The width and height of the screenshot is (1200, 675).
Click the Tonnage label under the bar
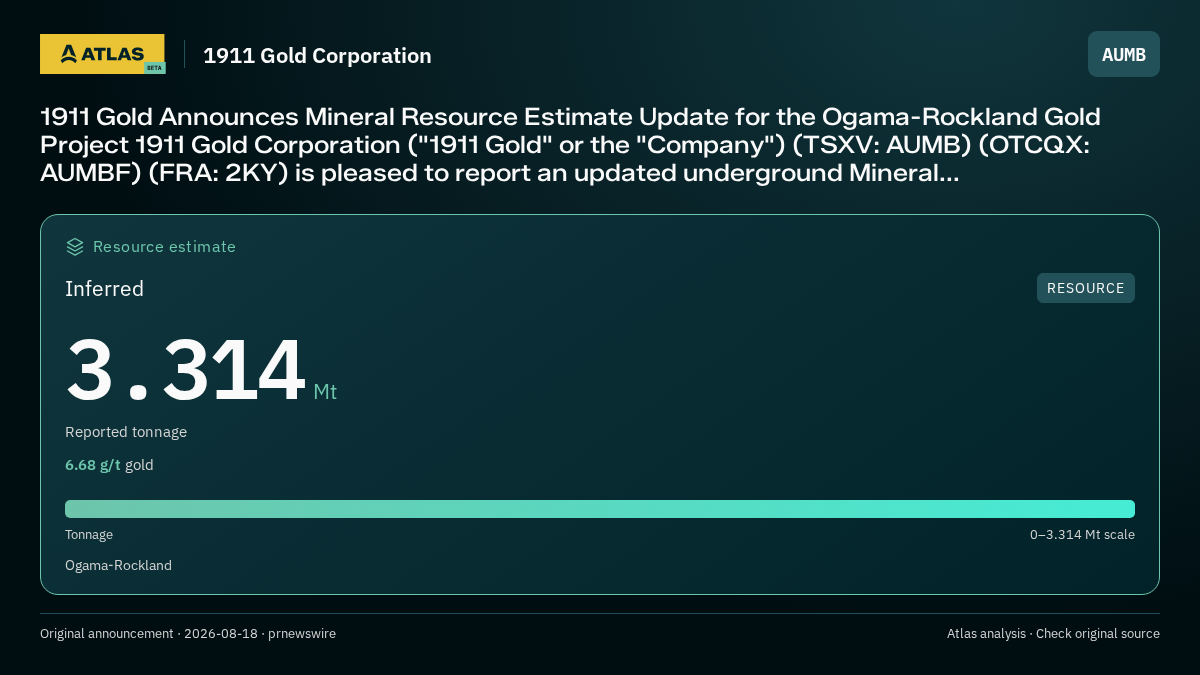89,535
